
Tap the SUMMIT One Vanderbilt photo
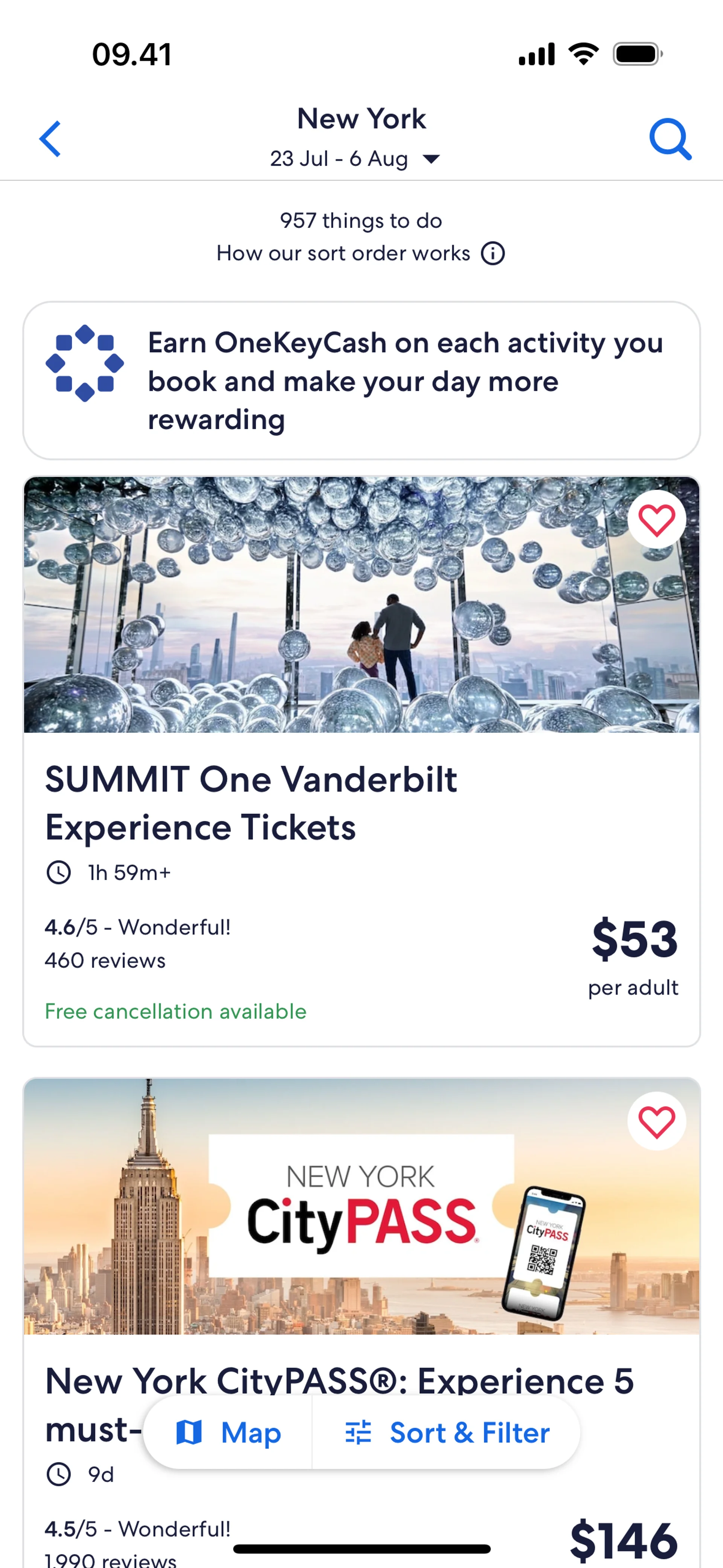click(361, 604)
